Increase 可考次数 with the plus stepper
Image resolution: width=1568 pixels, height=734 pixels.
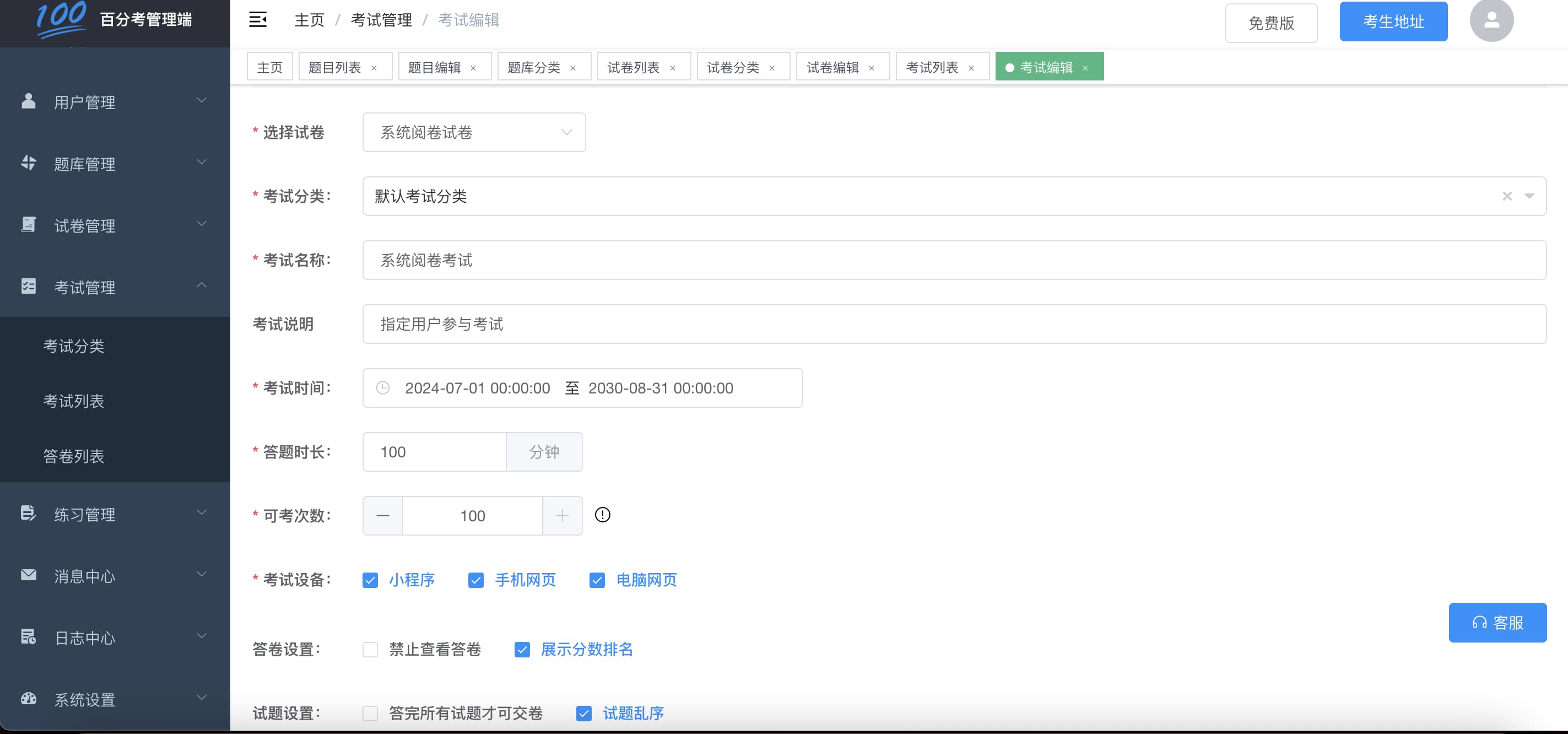(562, 515)
